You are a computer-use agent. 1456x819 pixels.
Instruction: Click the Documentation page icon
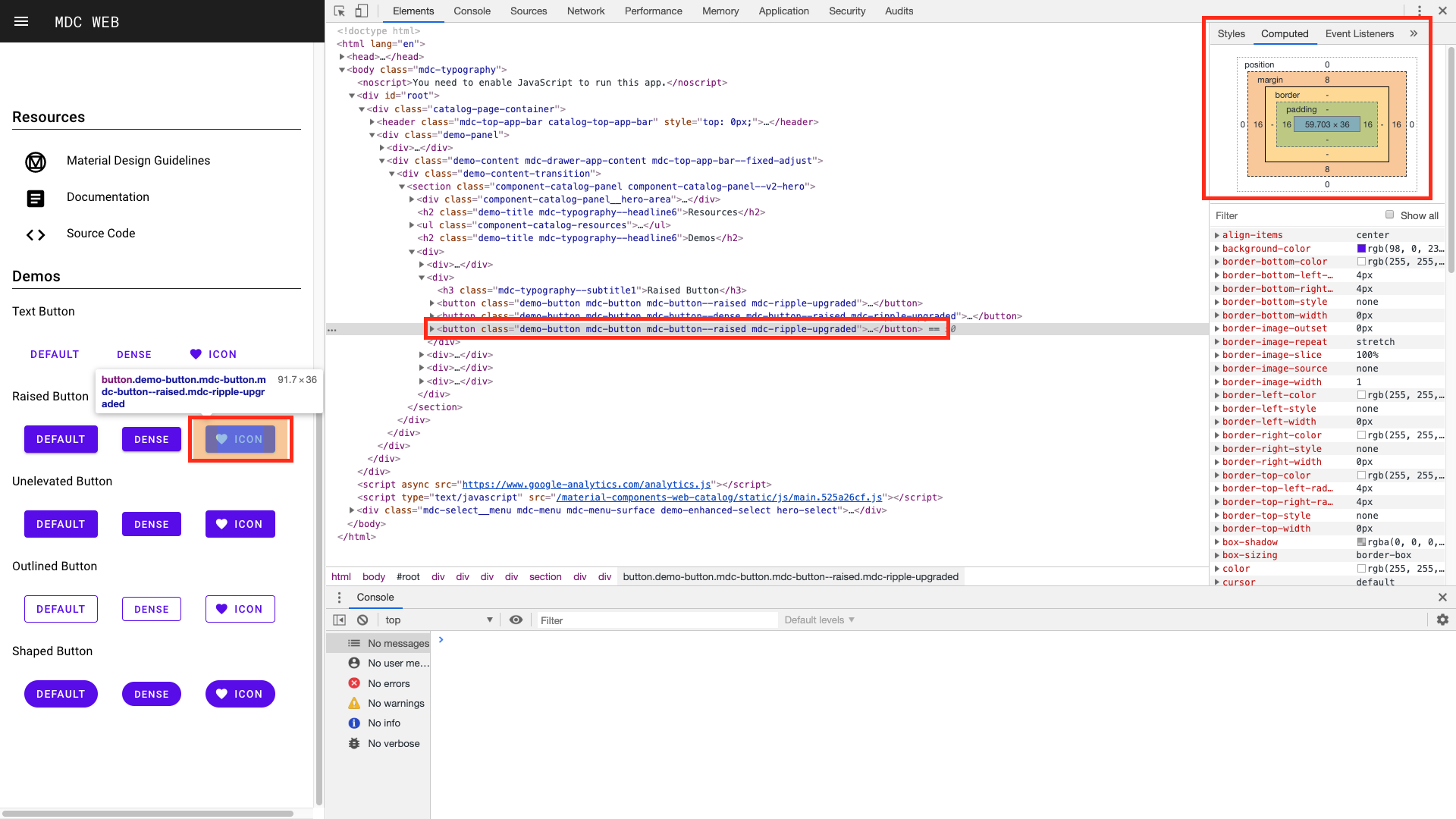[35, 199]
